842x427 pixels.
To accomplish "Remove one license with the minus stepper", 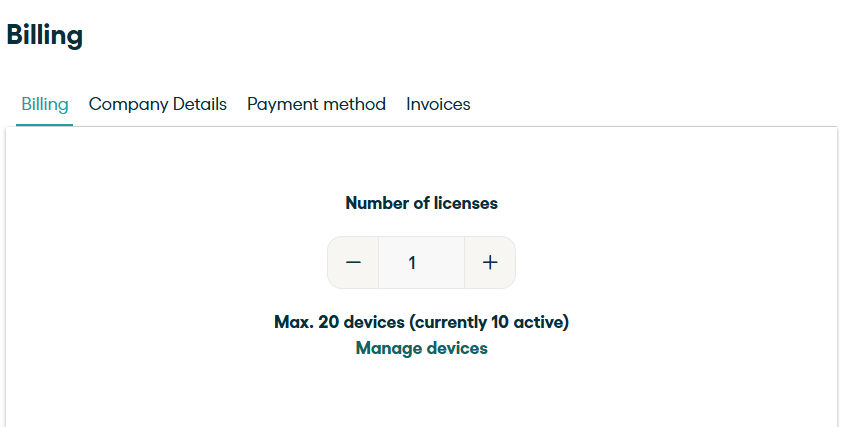I will click(353, 263).
